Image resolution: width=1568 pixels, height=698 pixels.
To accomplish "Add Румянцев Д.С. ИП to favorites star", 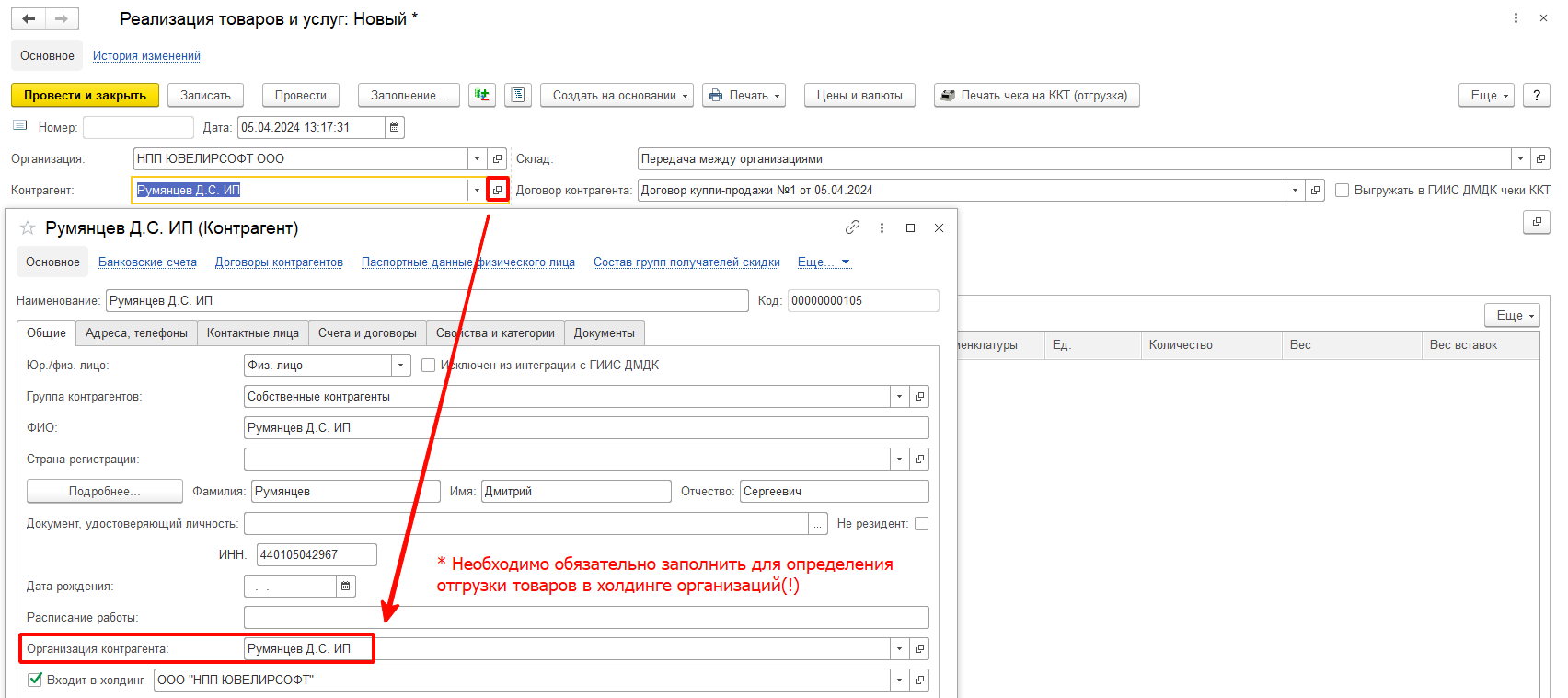I will tap(28, 227).
